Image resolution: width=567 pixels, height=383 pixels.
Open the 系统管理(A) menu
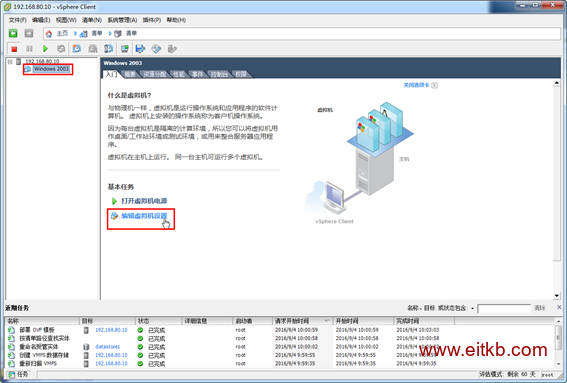pyautogui.click(x=122, y=20)
